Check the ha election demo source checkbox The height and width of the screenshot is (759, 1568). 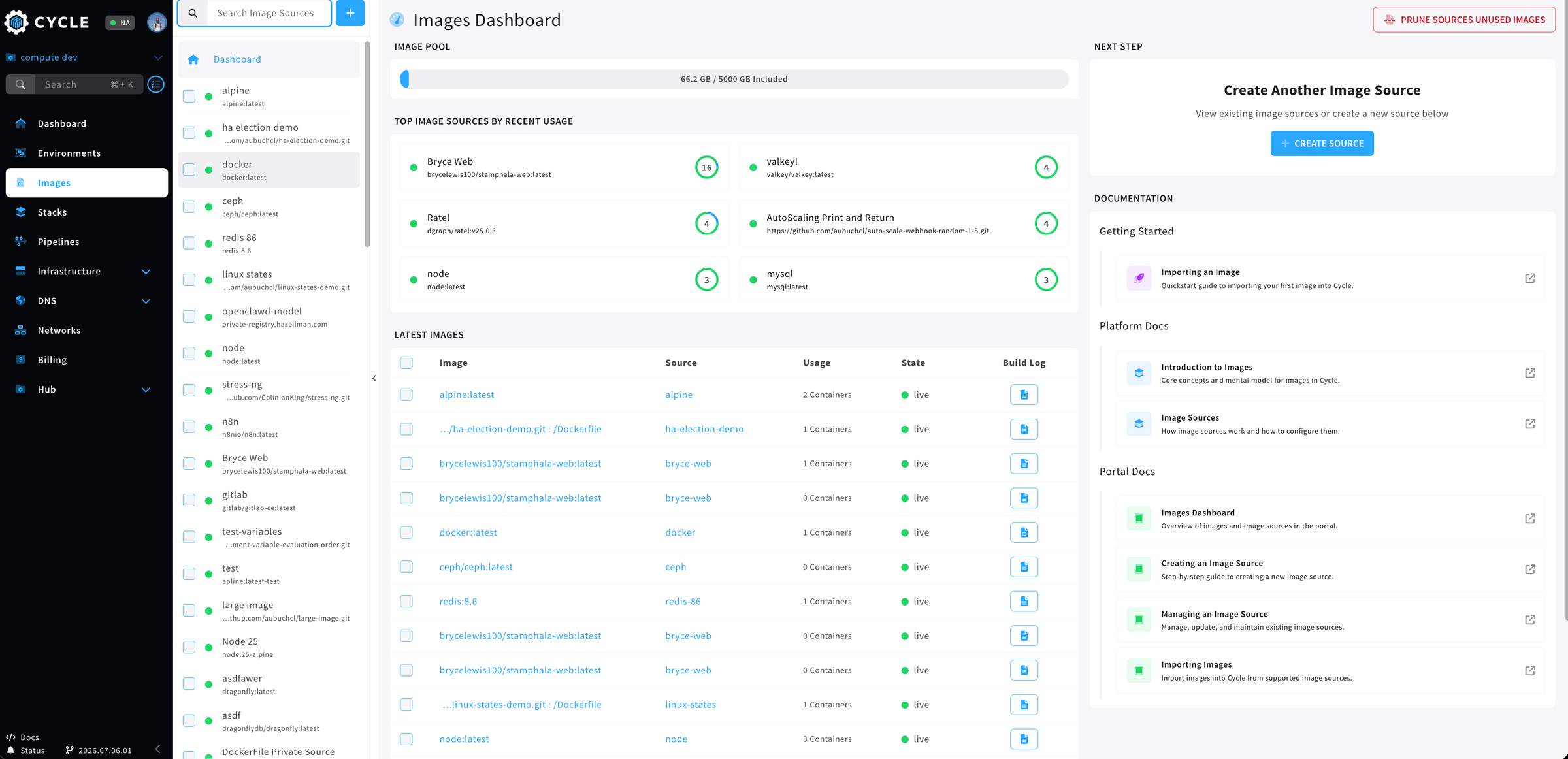point(189,133)
